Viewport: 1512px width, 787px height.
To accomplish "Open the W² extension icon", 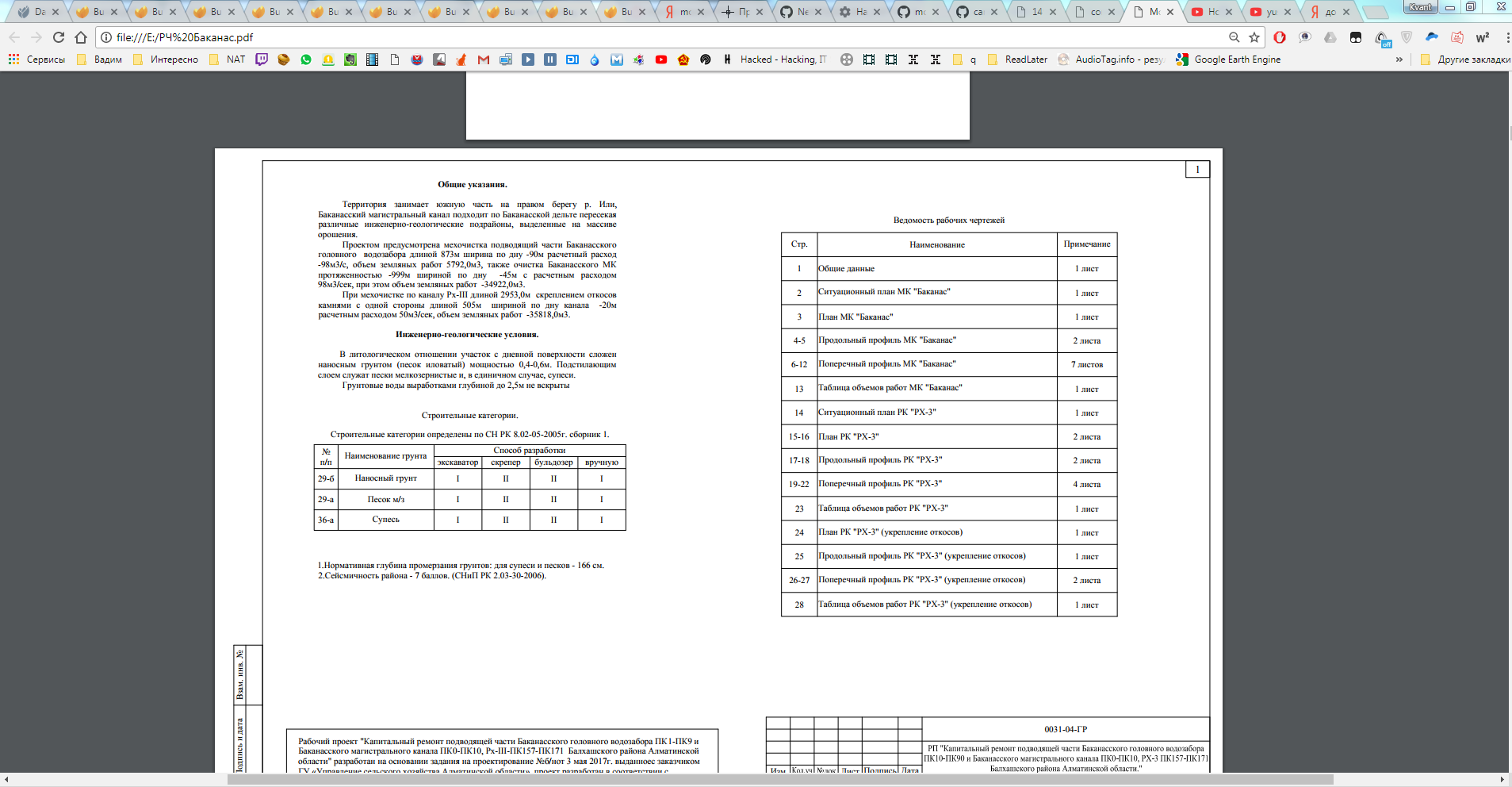I will (1483, 37).
